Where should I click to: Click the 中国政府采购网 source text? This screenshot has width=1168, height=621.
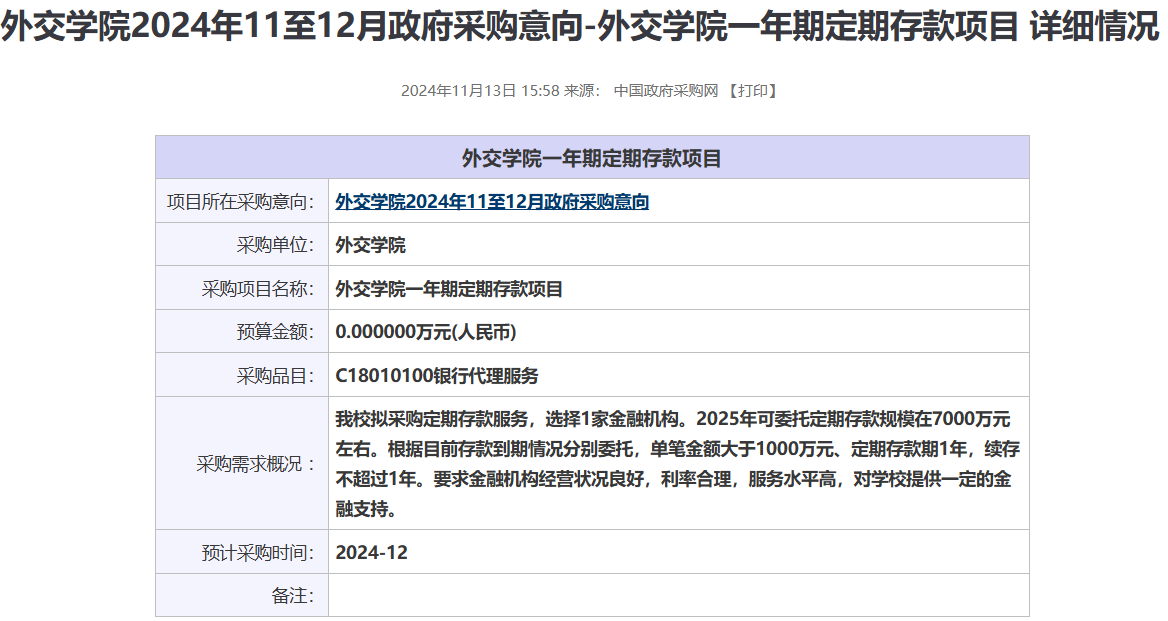click(x=666, y=91)
